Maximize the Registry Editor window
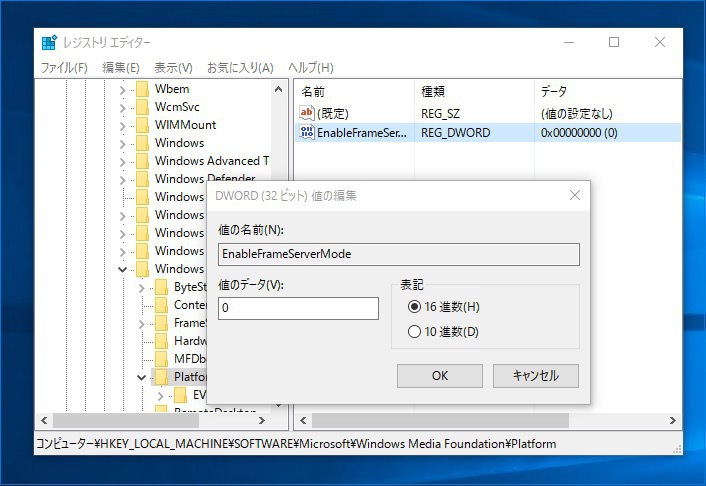Viewport: 706px width, 486px height. tap(614, 42)
